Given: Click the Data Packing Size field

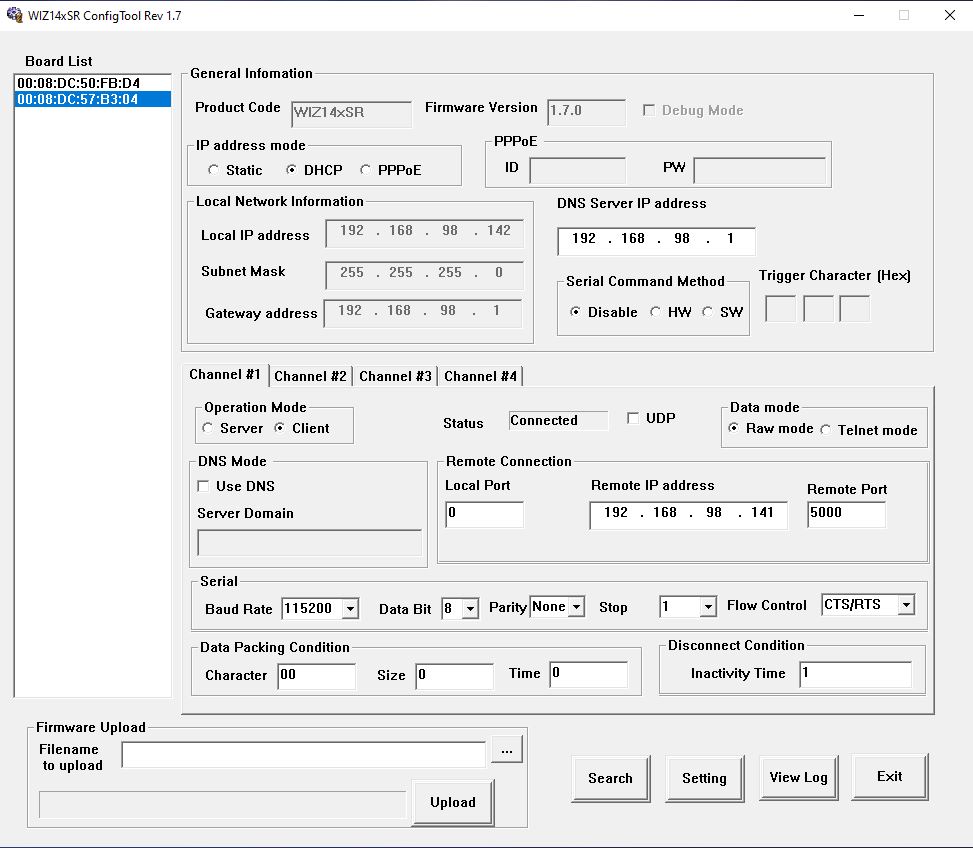Looking at the screenshot, I should [454, 676].
